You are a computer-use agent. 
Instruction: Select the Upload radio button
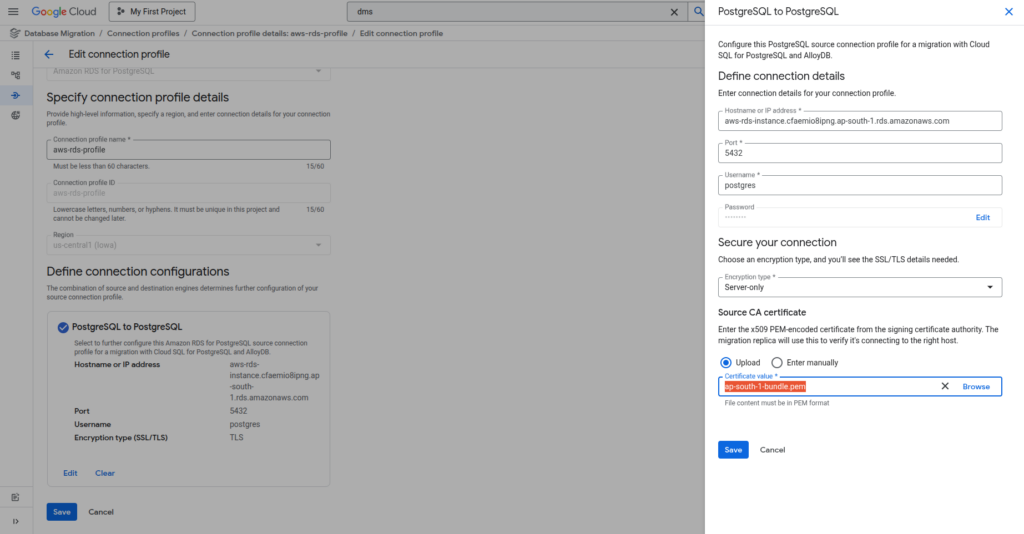click(x=726, y=362)
